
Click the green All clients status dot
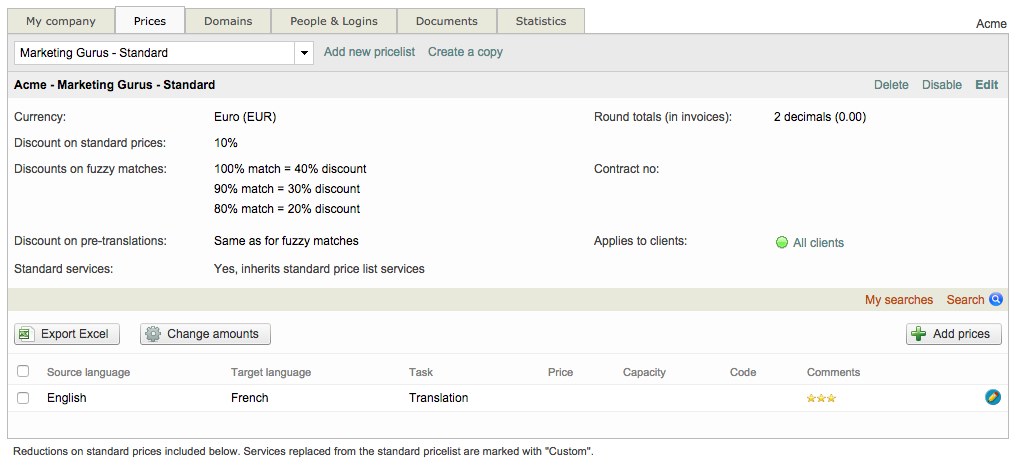click(x=782, y=242)
